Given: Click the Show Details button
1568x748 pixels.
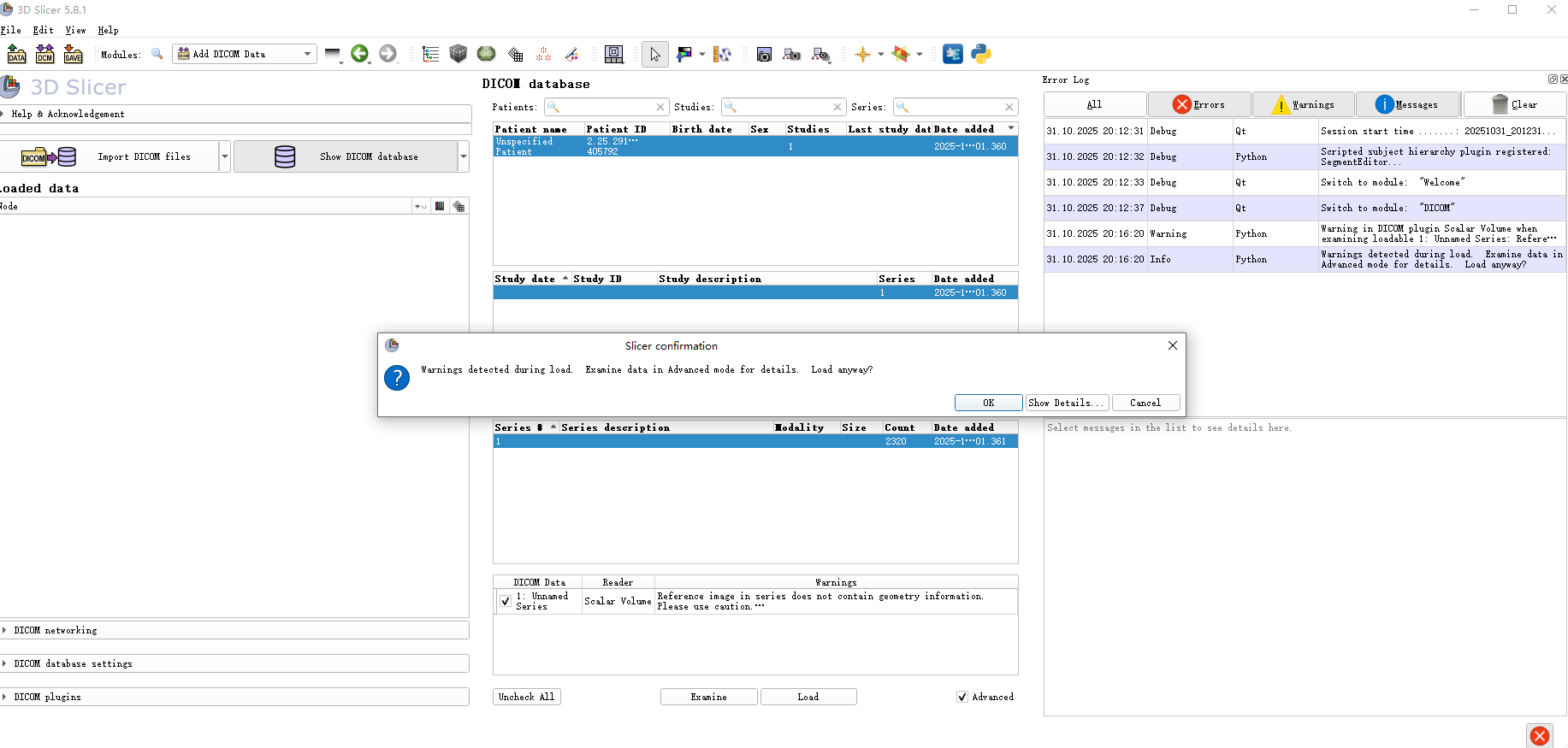Looking at the screenshot, I should coord(1066,403).
